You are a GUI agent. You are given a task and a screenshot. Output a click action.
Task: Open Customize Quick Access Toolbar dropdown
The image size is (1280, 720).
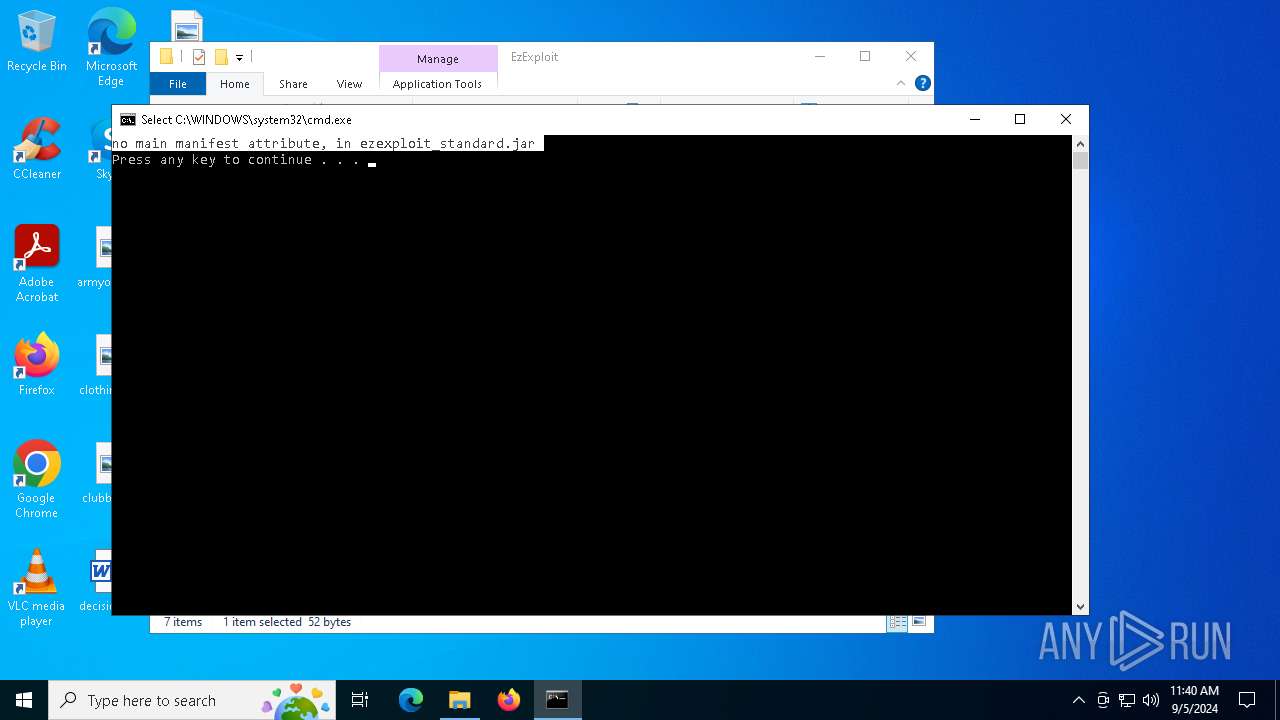point(240,58)
